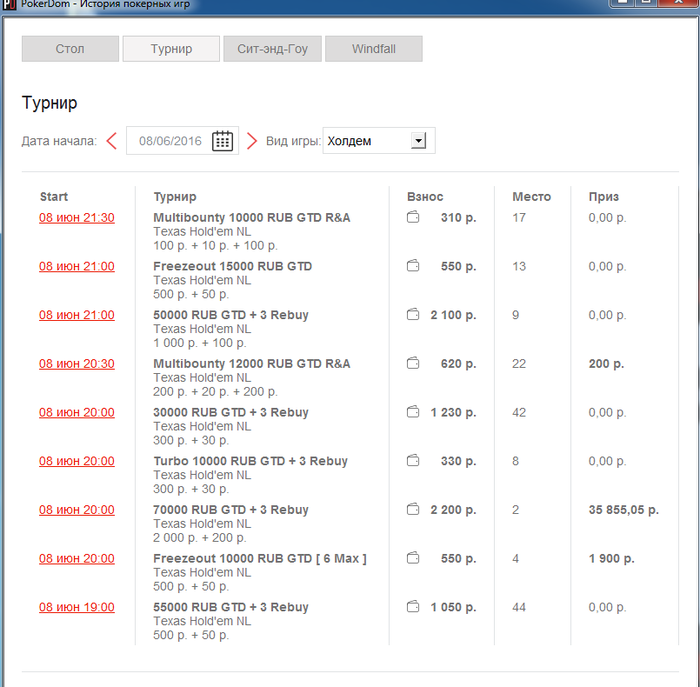This screenshot has height=687, width=700.
Task: Select 30000 RUB GTD + 3 Rebuy title
Action: 231,412
